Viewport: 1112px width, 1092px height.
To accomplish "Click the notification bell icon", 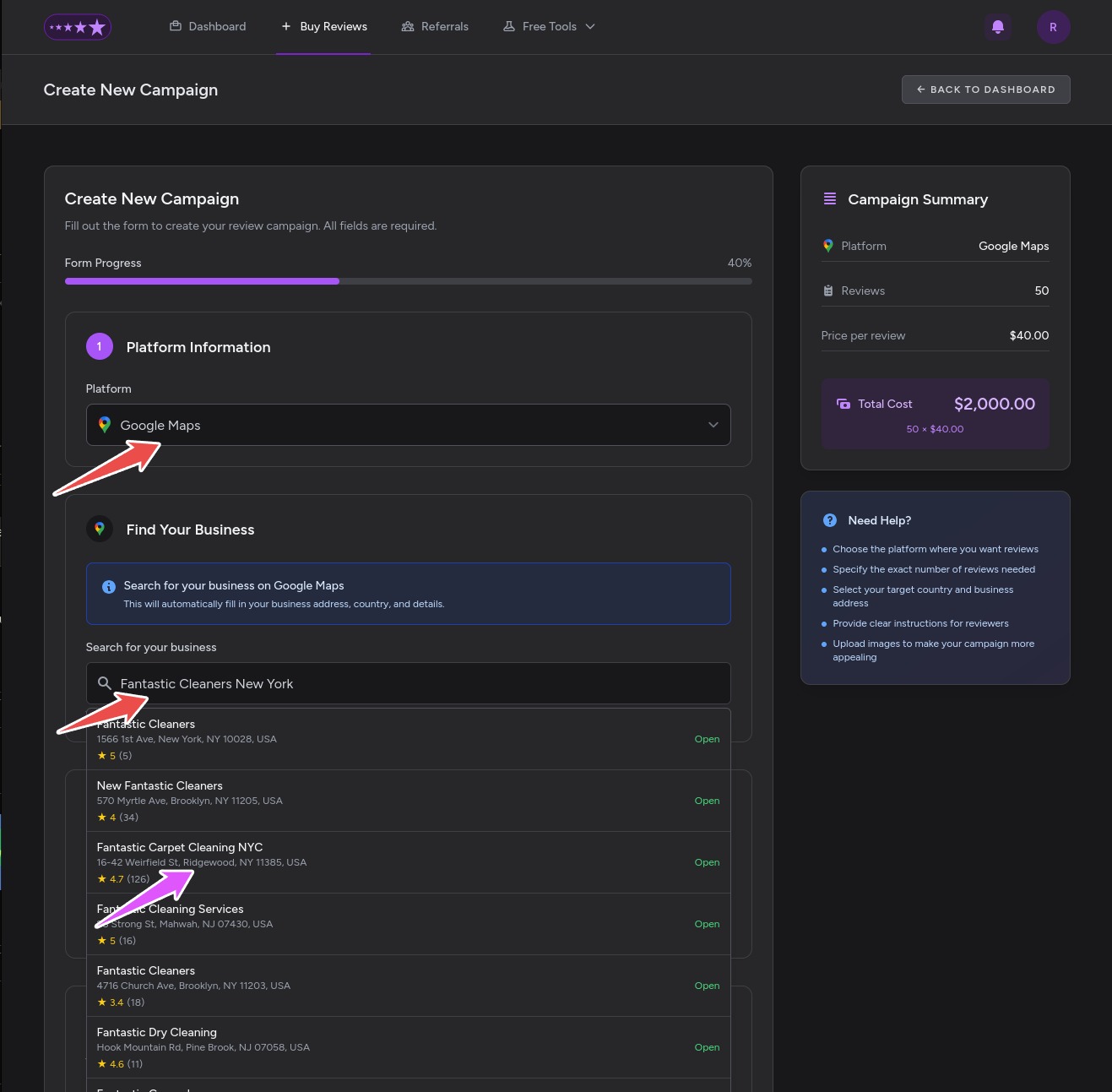I will [997, 26].
